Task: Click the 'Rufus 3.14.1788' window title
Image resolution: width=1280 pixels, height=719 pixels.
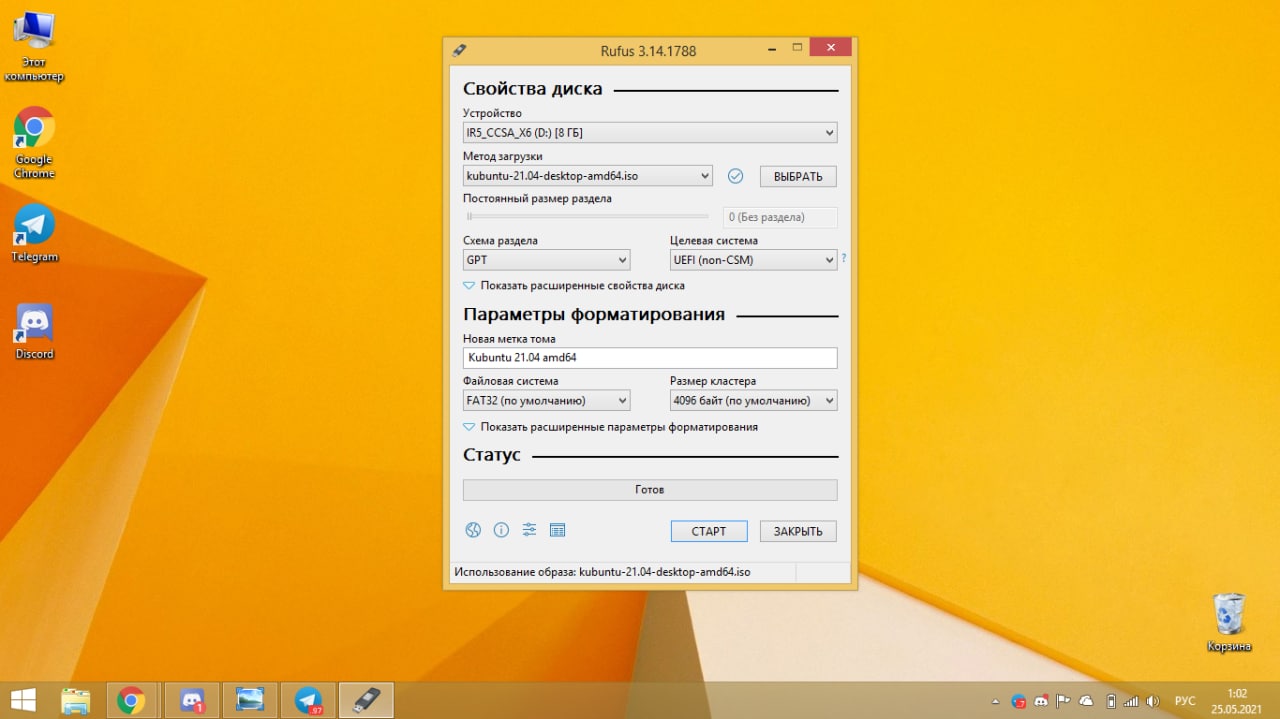Action: click(x=648, y=50)
